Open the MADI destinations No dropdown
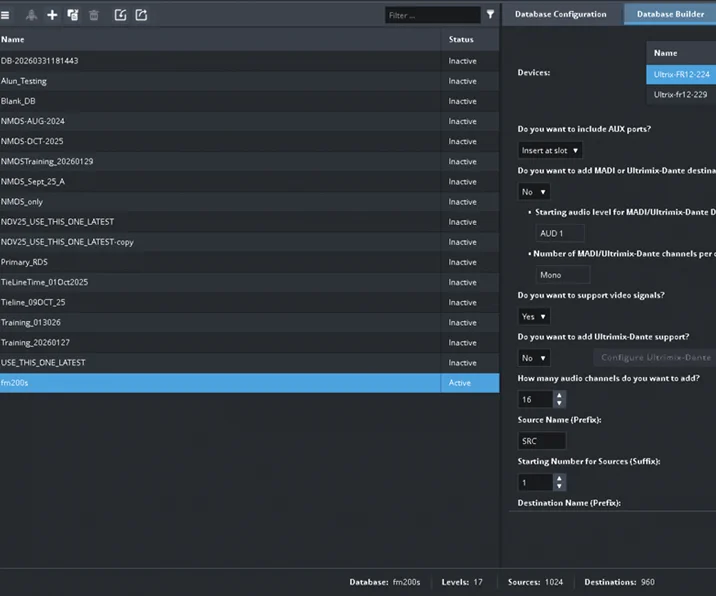 534,192
